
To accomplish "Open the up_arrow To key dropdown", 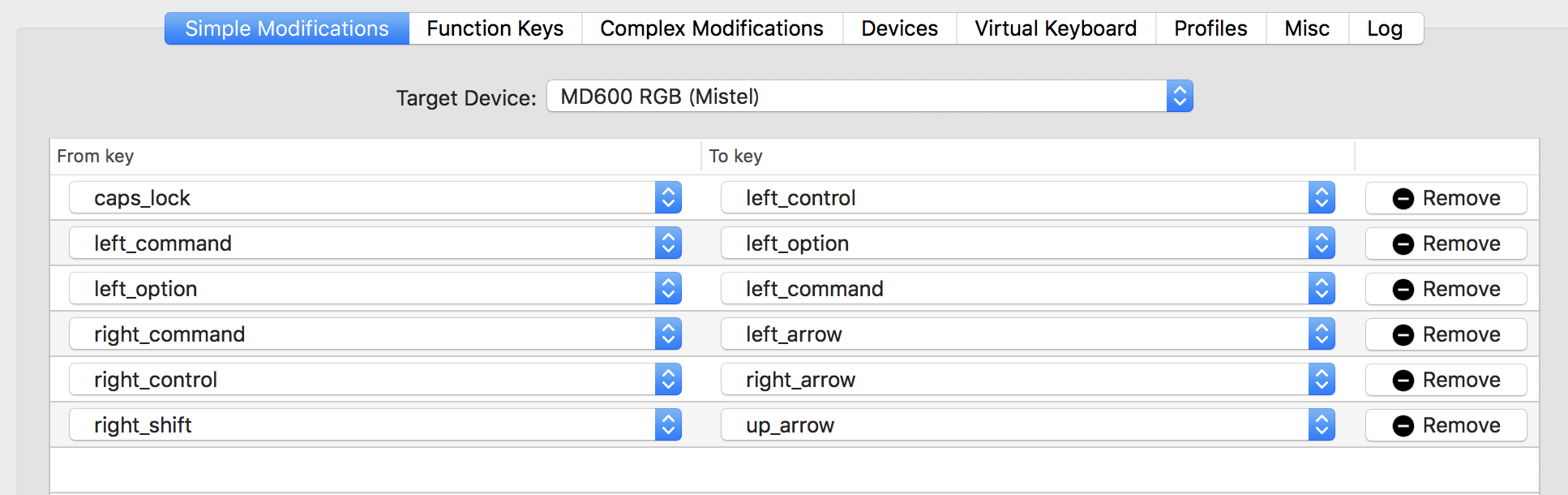I will pos(1028,425).
